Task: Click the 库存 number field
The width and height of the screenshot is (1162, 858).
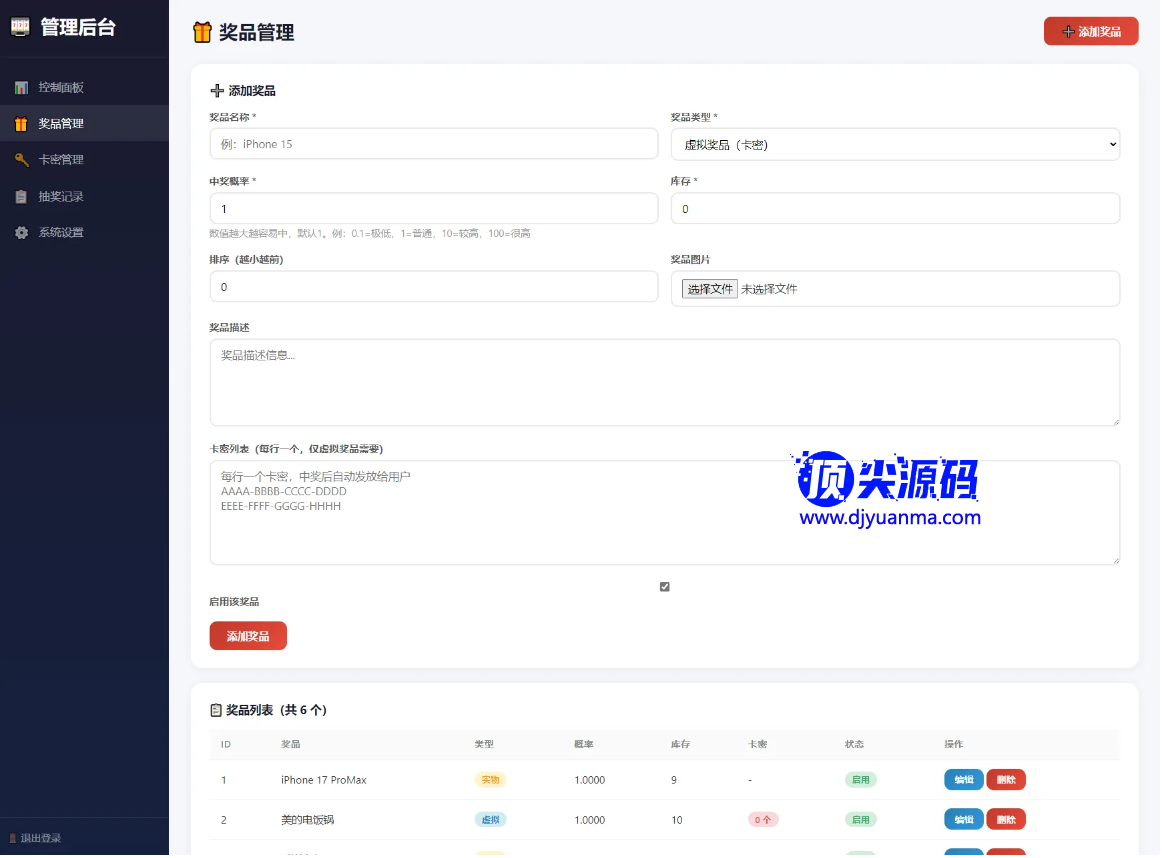Action: [894, 209]
